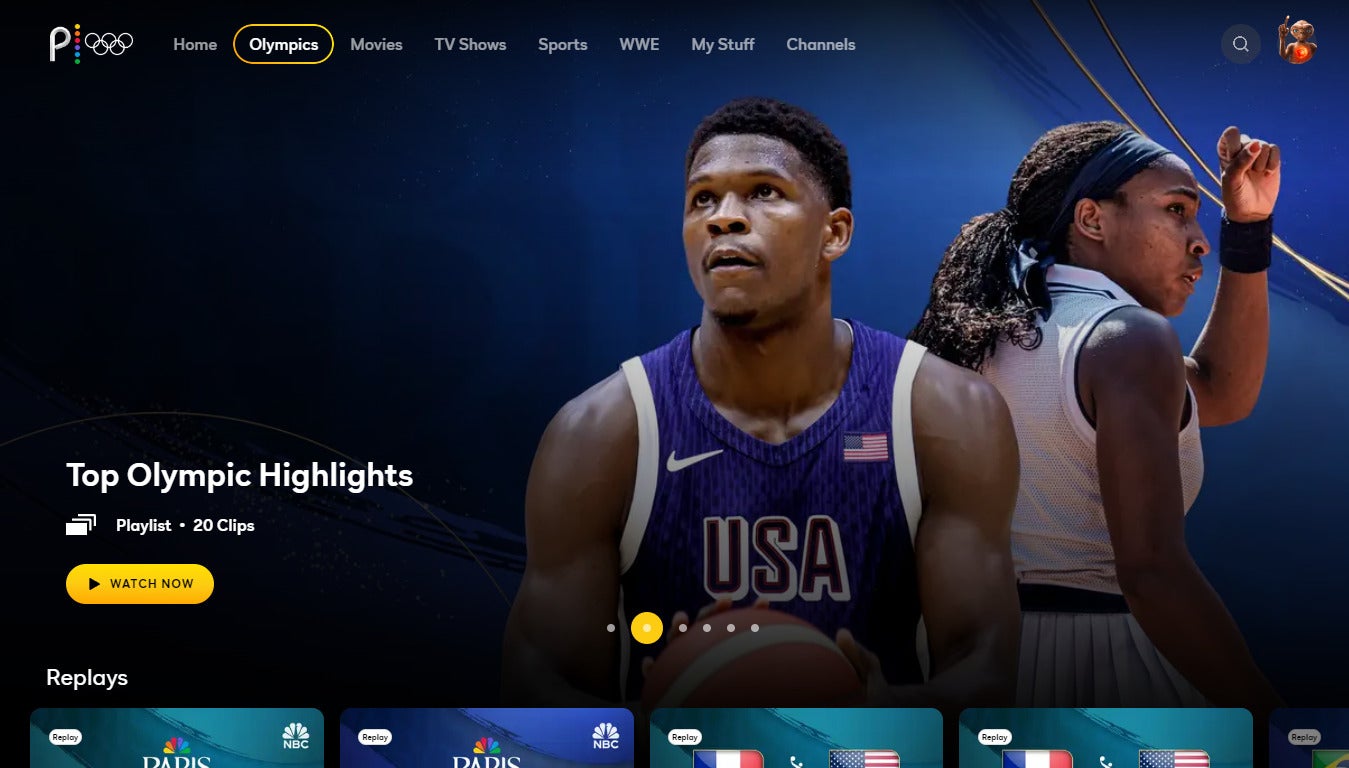Go to My Stuff
This screenshot has height=768, width=1349.
coord(723,44)
